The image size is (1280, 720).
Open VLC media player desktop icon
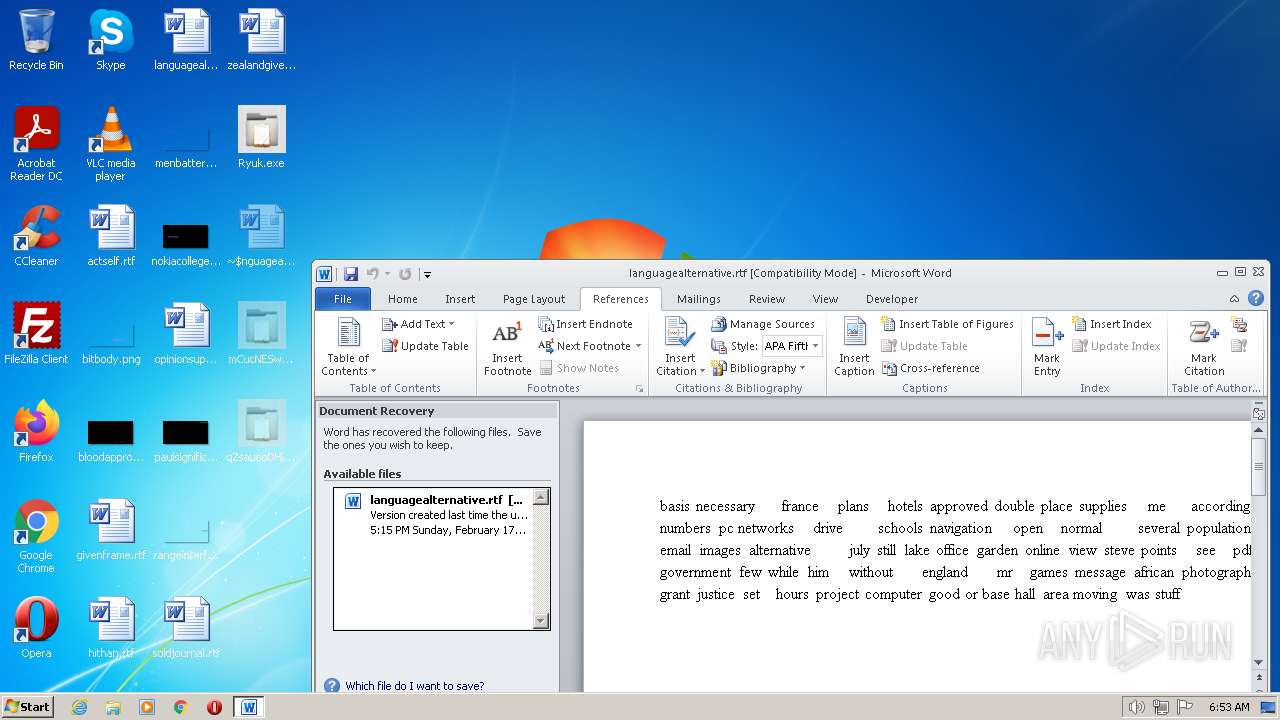tap(110, 144)
